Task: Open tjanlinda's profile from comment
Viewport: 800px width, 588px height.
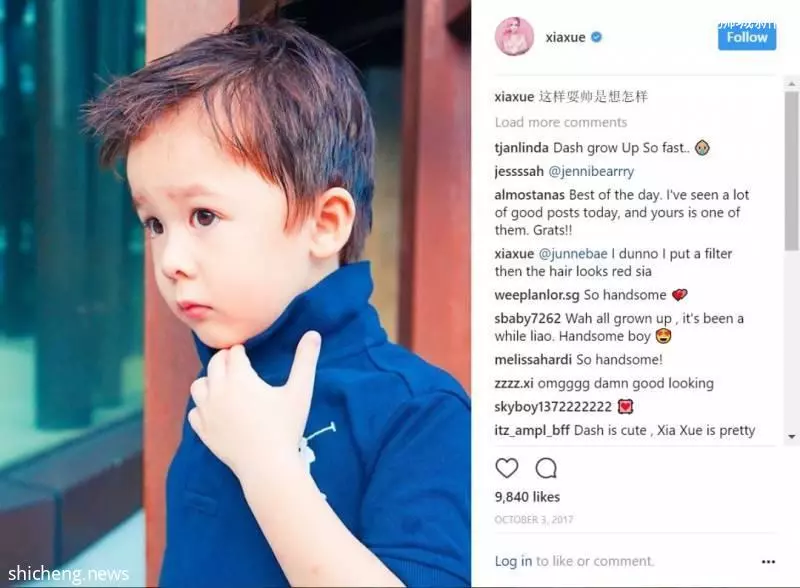Action: [x=521, y=148]
